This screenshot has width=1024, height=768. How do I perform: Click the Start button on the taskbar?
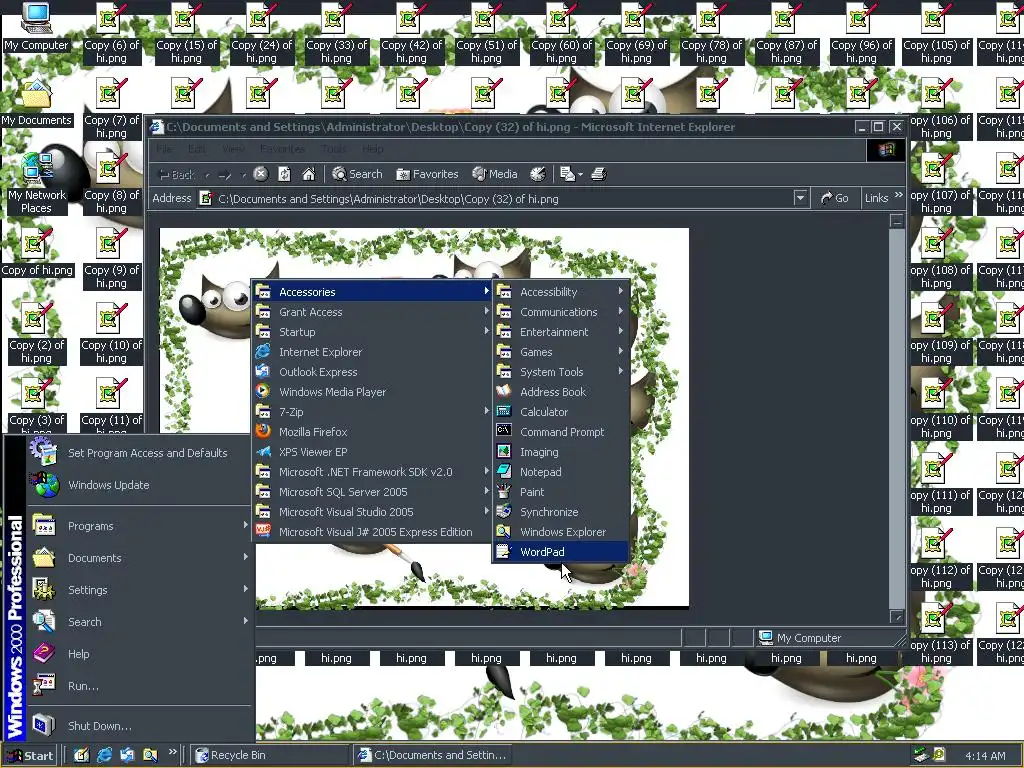[x=30, y=756]
